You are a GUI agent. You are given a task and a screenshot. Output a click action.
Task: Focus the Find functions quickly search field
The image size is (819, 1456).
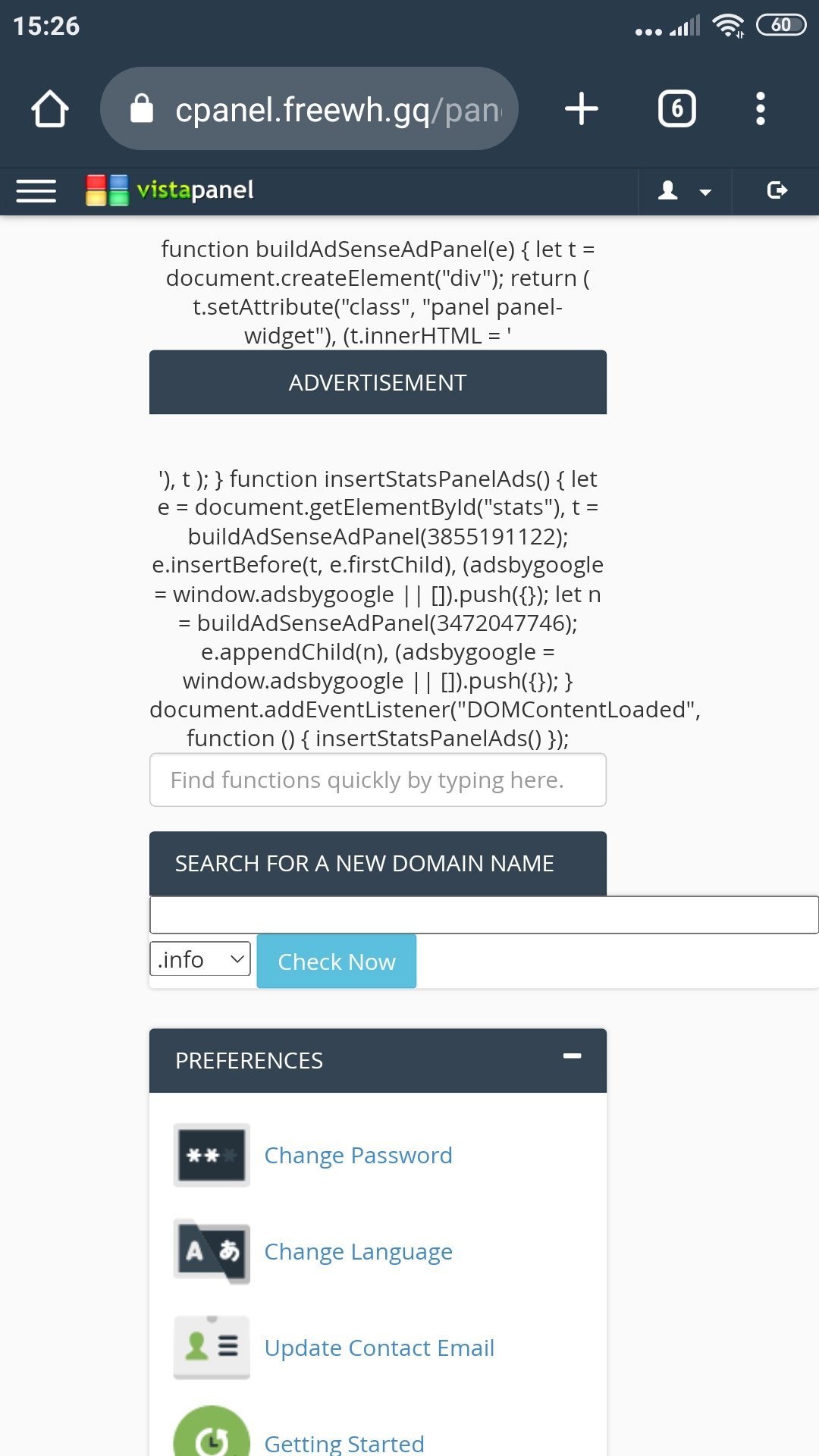point(378,780)
